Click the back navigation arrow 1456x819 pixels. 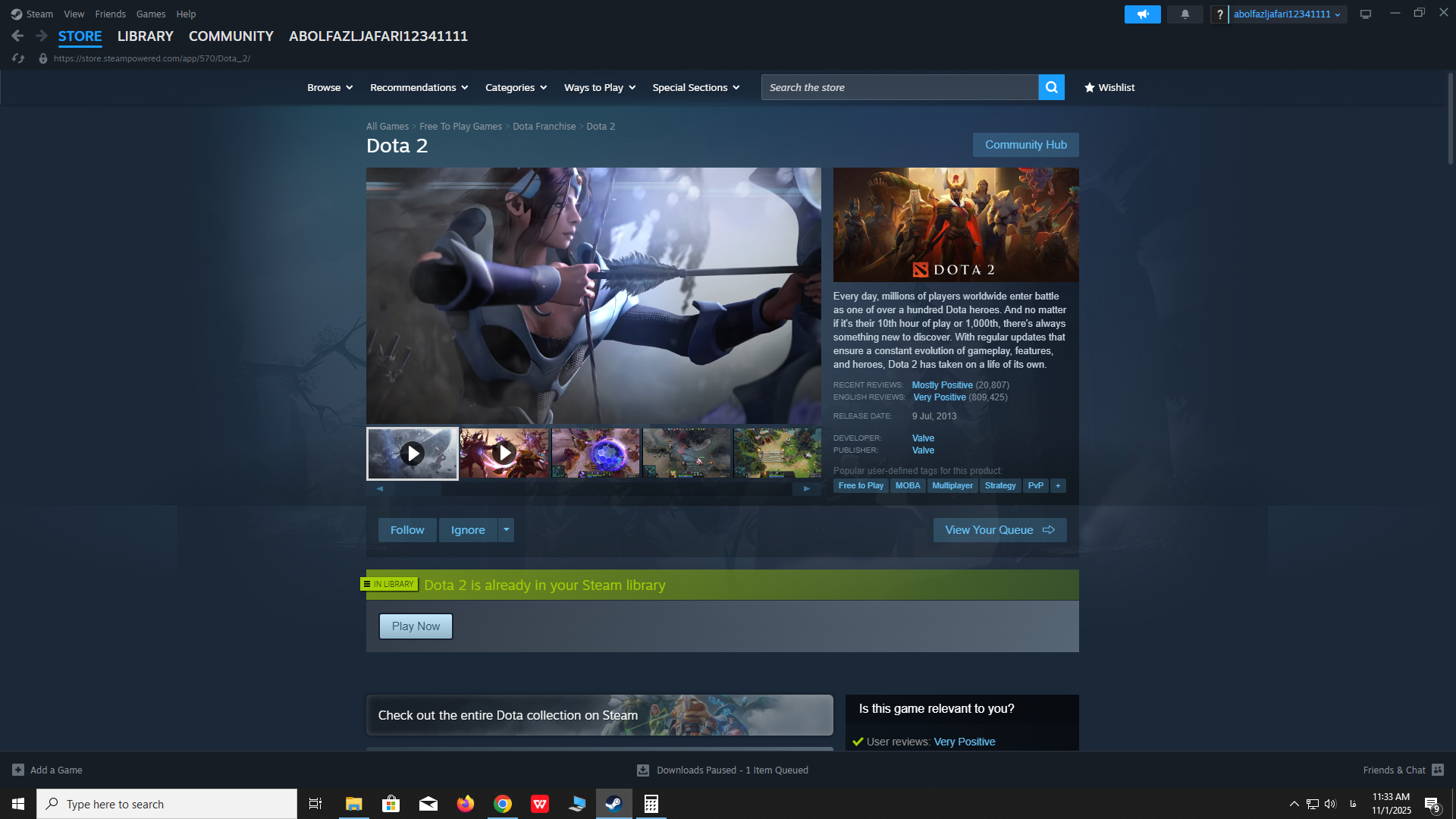17,35
